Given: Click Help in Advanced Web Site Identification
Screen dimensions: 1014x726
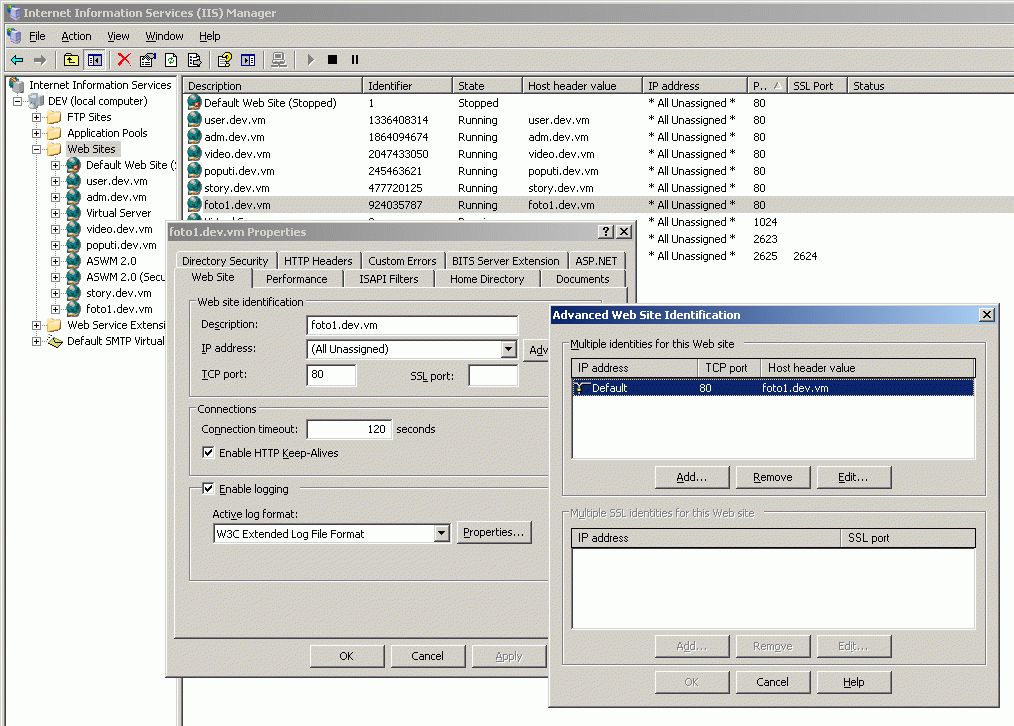Looking at the screenshot, I should coord(854,682).
